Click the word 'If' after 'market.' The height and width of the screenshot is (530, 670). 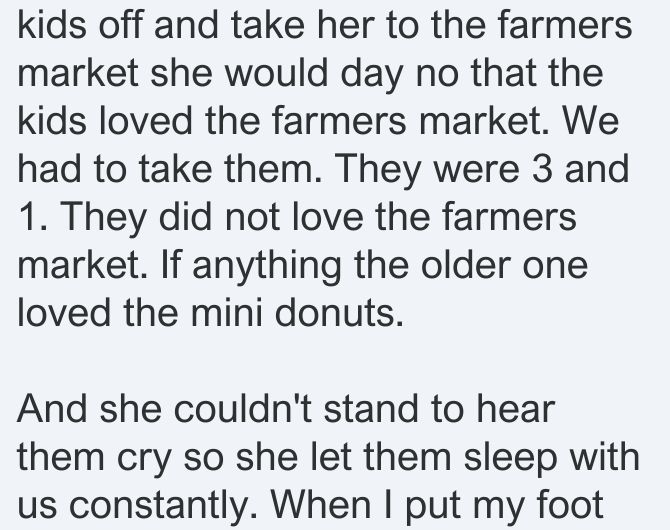[x=170, y=265]
